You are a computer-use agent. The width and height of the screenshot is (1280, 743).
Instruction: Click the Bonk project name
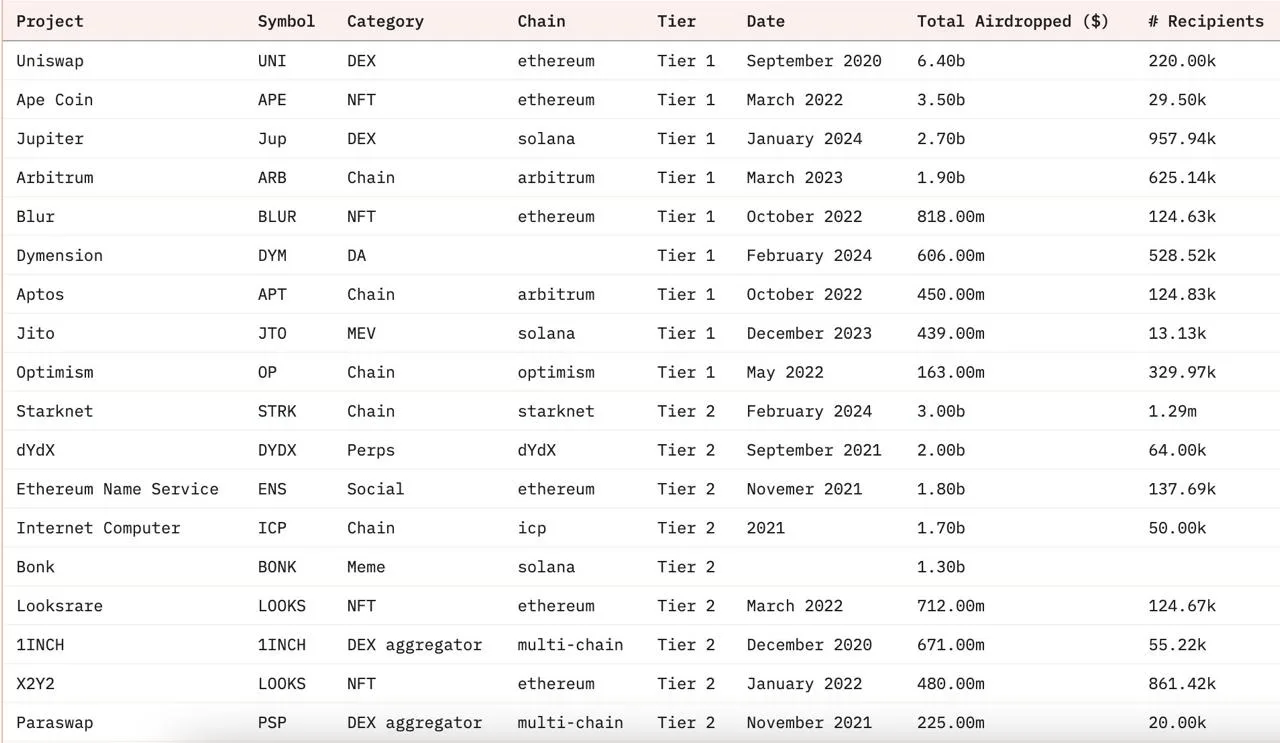point(36,568)
